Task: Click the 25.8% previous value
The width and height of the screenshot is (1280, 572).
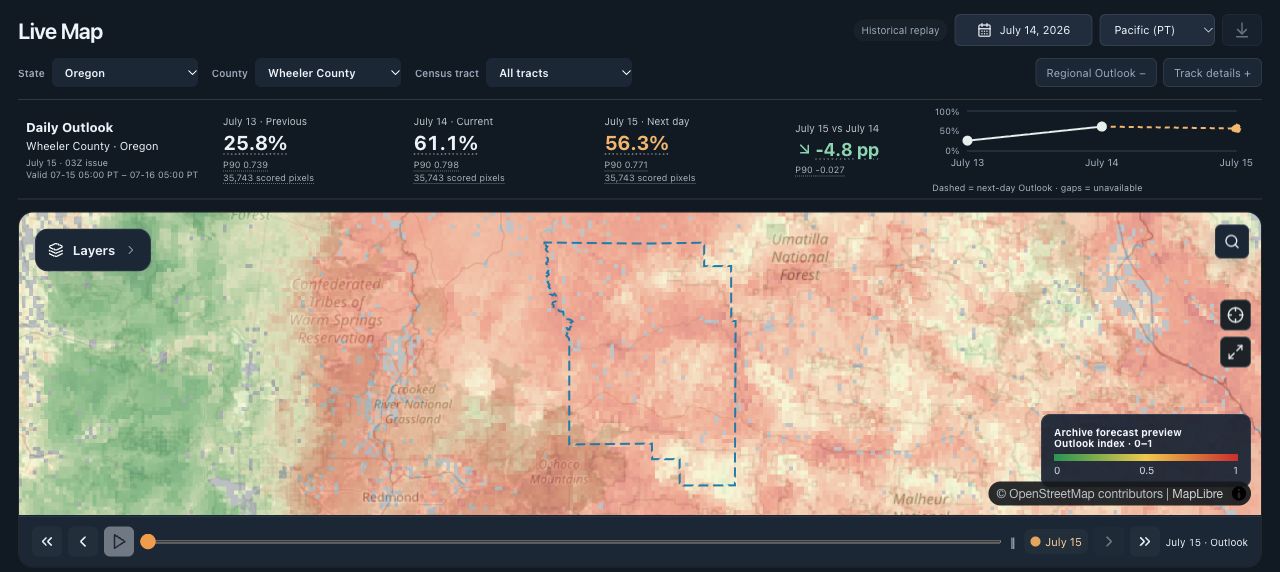Action: coord(255,143)
